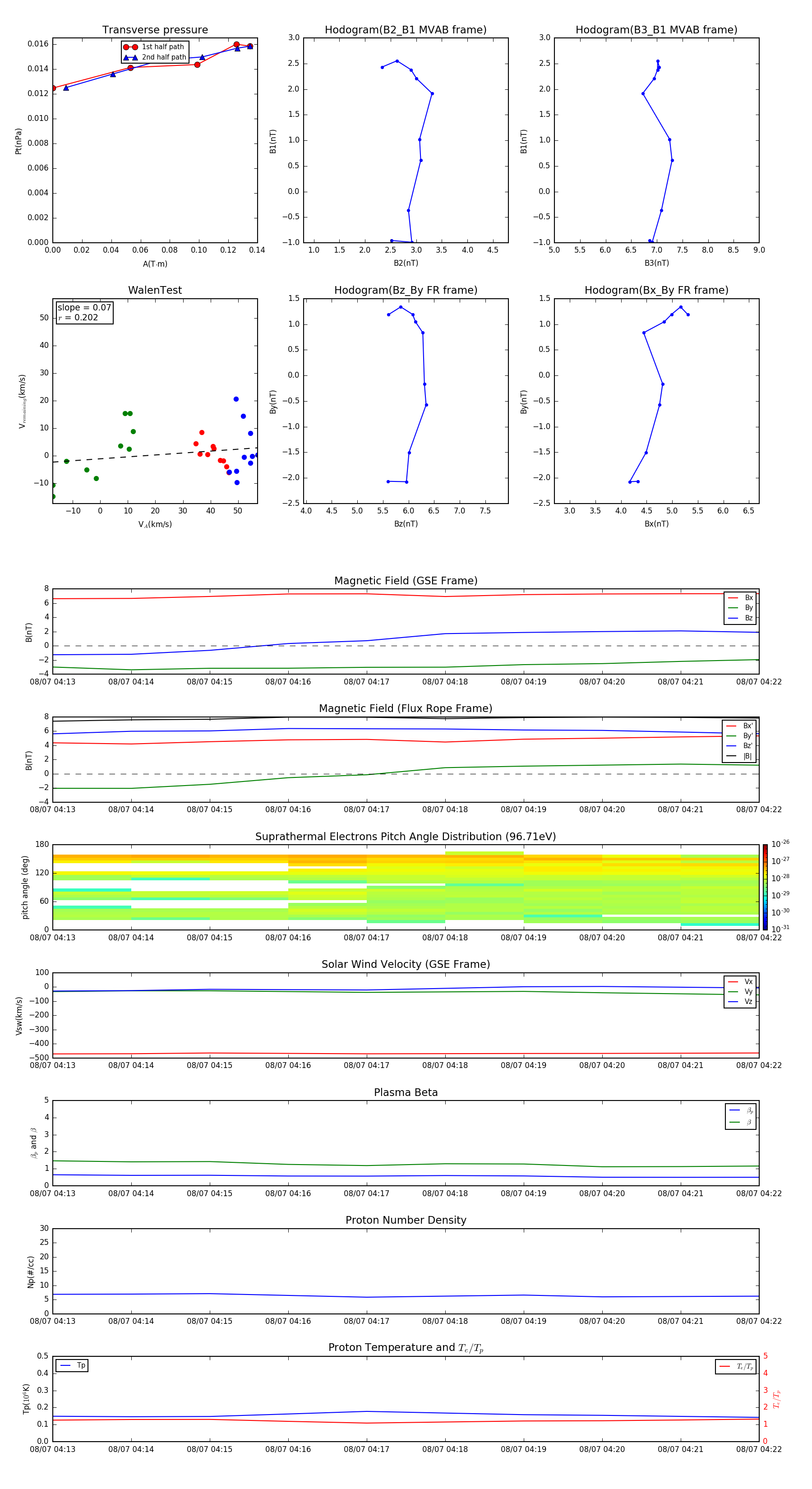Click the Hodogram(B2_B1 MVAB frame) title

click(x=405, y=30)
